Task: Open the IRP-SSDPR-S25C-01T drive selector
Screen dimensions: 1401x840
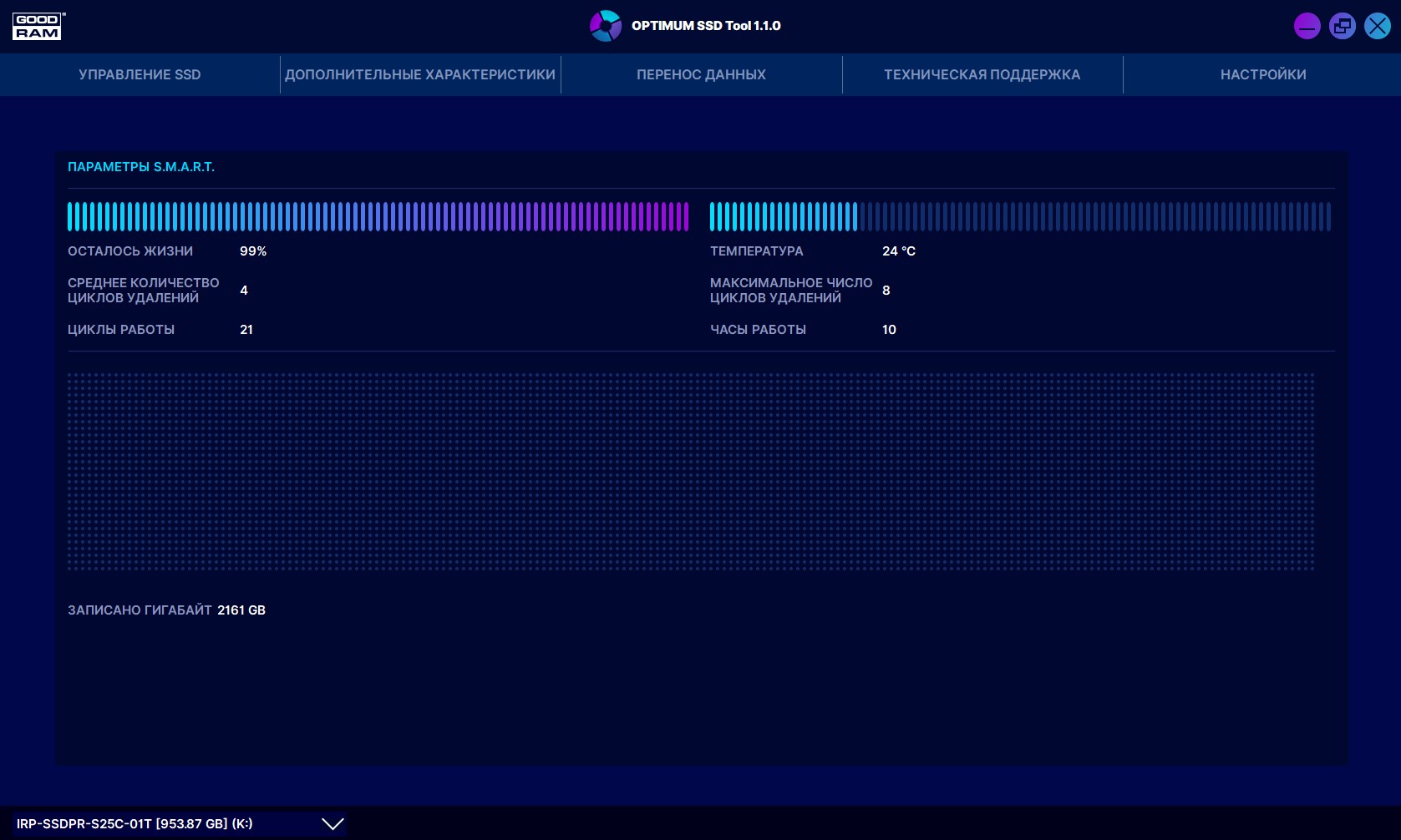Action: pyautogui.click(x=135, y=823)
